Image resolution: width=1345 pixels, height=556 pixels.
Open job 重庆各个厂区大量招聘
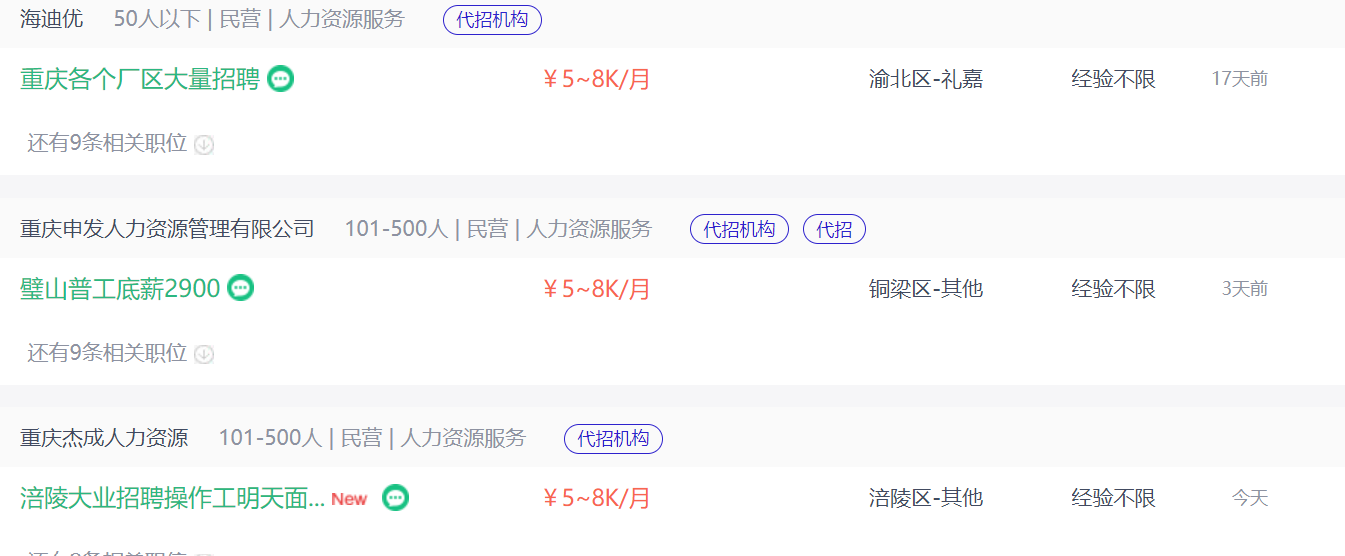click(140, 79)
